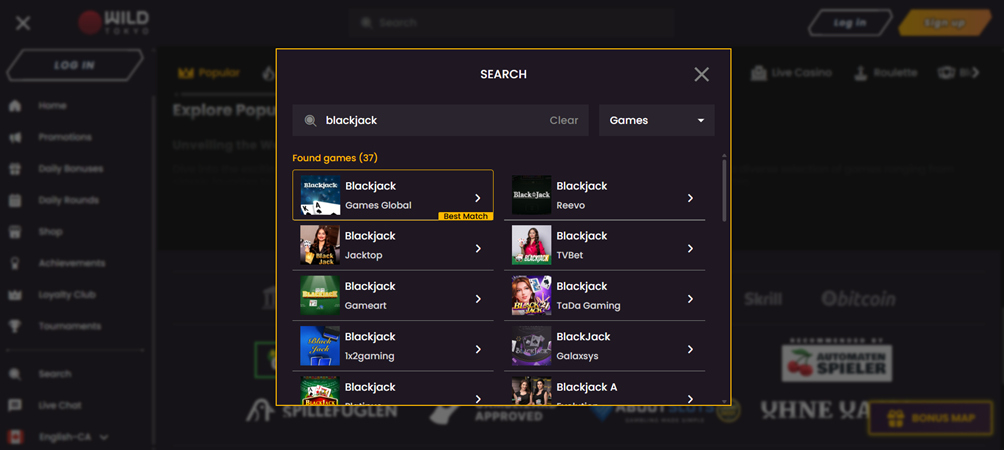
Task: Open Loyalty Club in sidebar
Action: tap(67, 295)
